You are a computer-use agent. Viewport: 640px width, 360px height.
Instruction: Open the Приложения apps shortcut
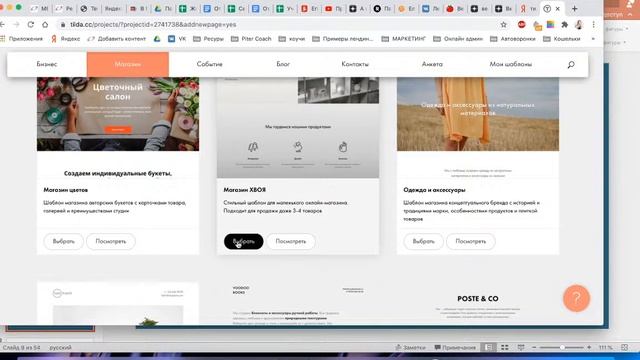[21, 39]
